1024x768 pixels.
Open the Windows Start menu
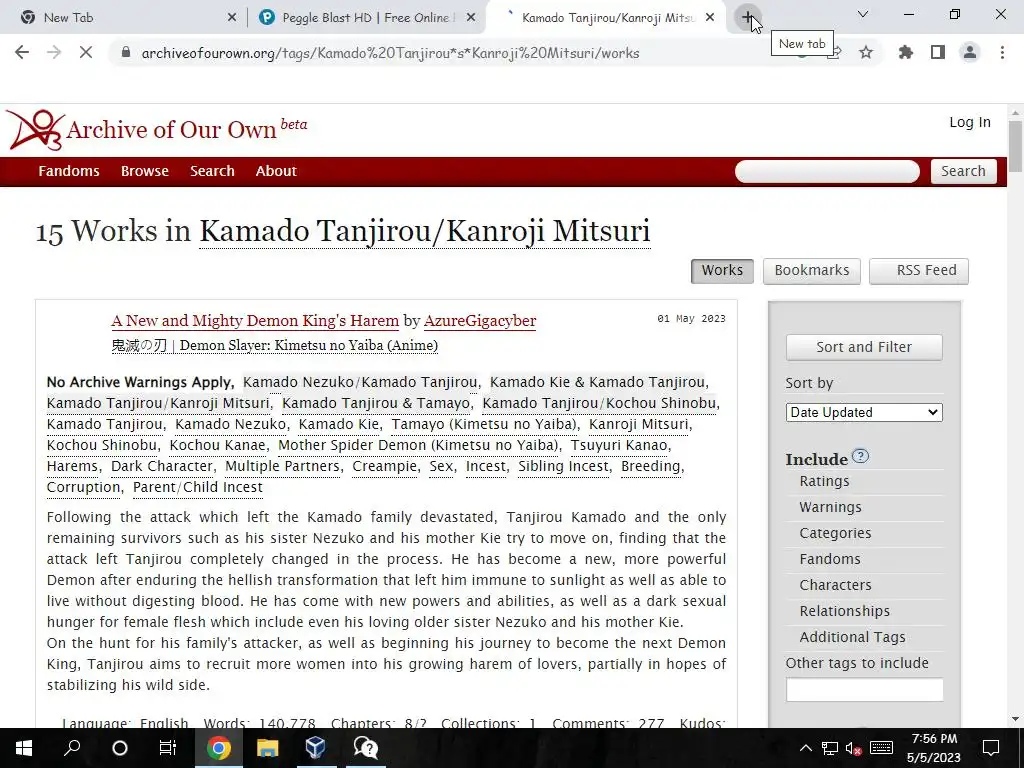coord(24,748)
